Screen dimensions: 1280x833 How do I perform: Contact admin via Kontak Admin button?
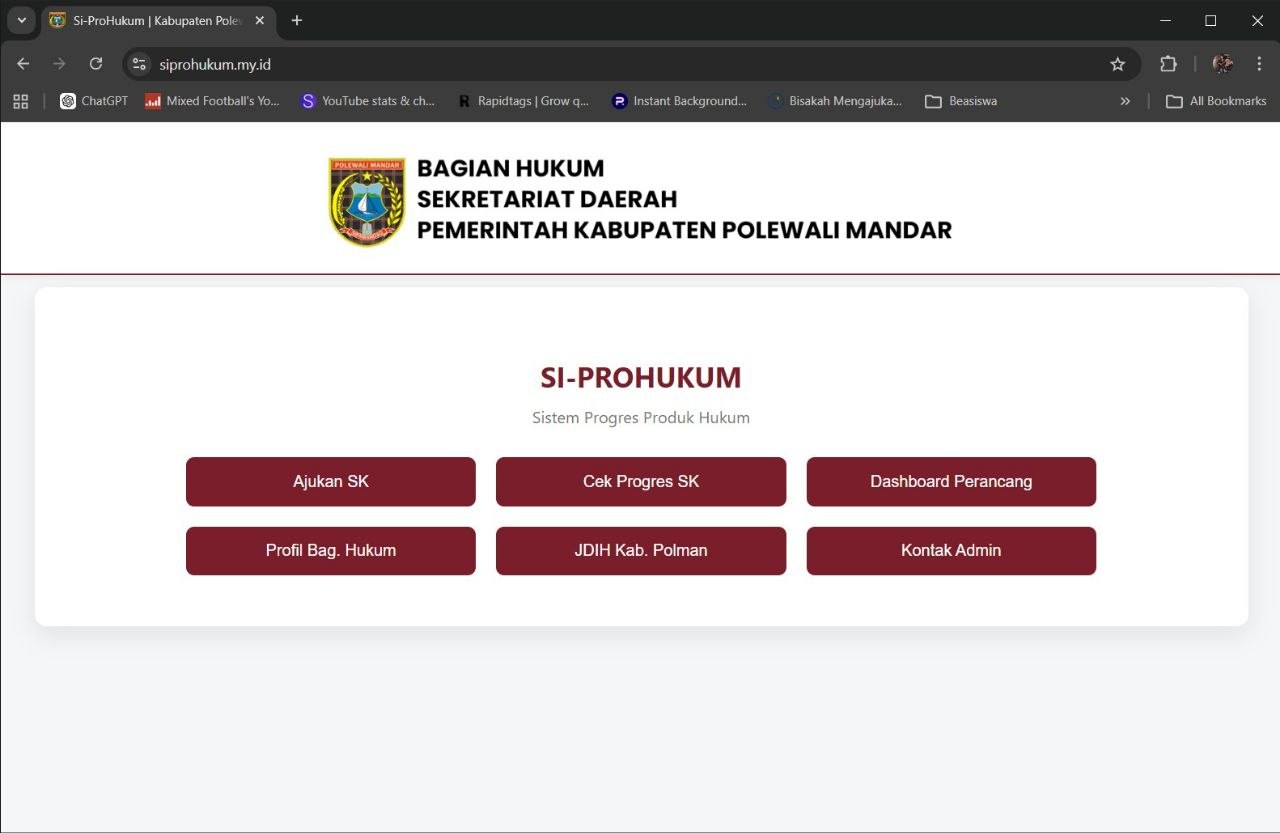click(950, 550)
